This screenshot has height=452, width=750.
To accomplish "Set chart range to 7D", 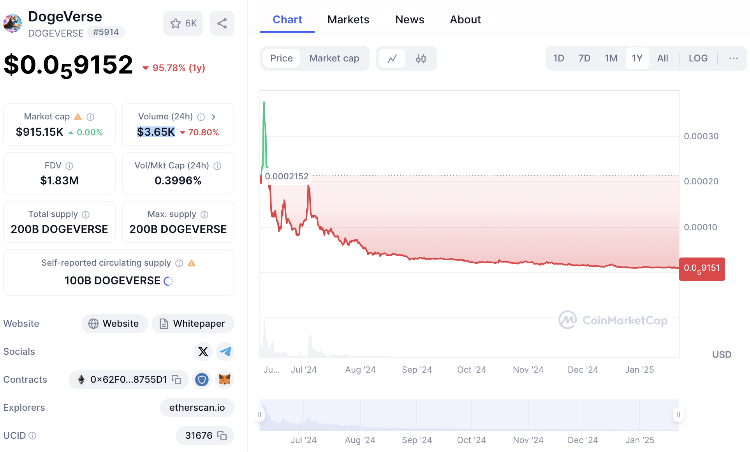I will point(584,58).
